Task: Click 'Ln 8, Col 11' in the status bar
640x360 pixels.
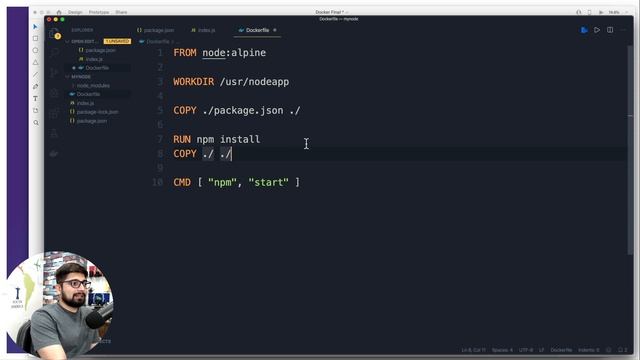Action: point(473,350)
